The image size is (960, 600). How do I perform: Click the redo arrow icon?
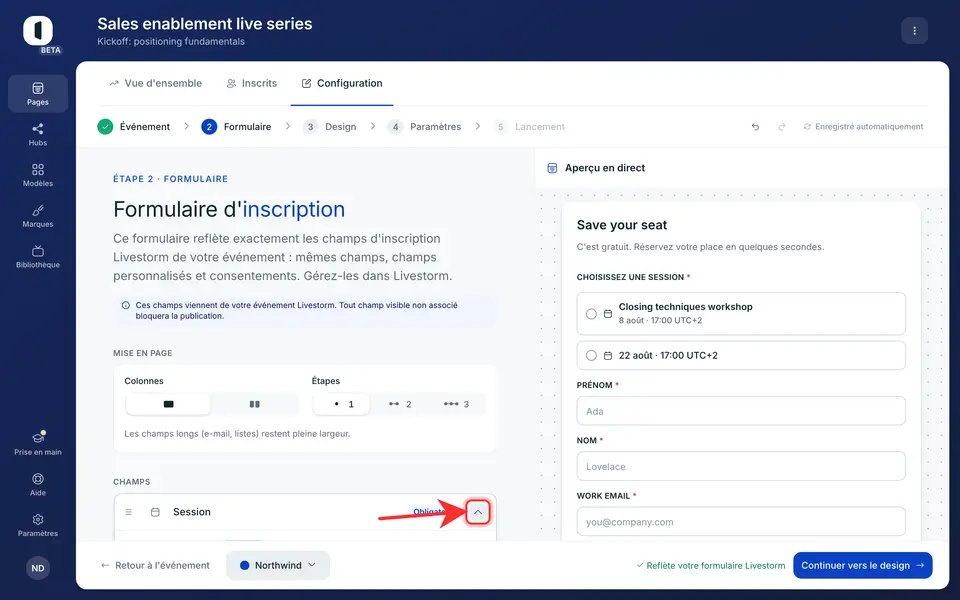coord(782,127)
